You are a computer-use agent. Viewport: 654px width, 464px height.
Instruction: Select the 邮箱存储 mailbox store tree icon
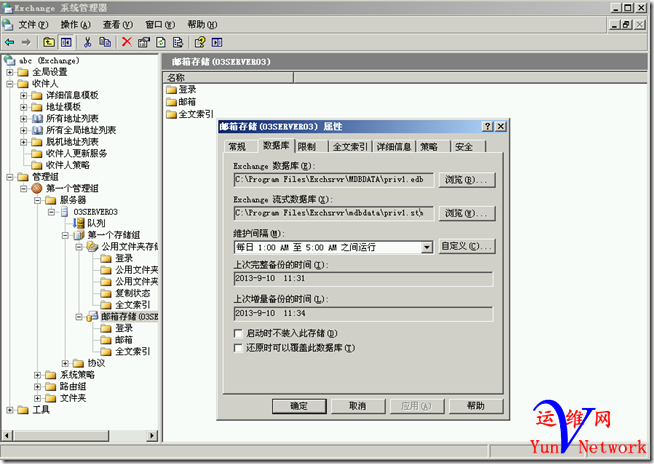coord(92,317)
